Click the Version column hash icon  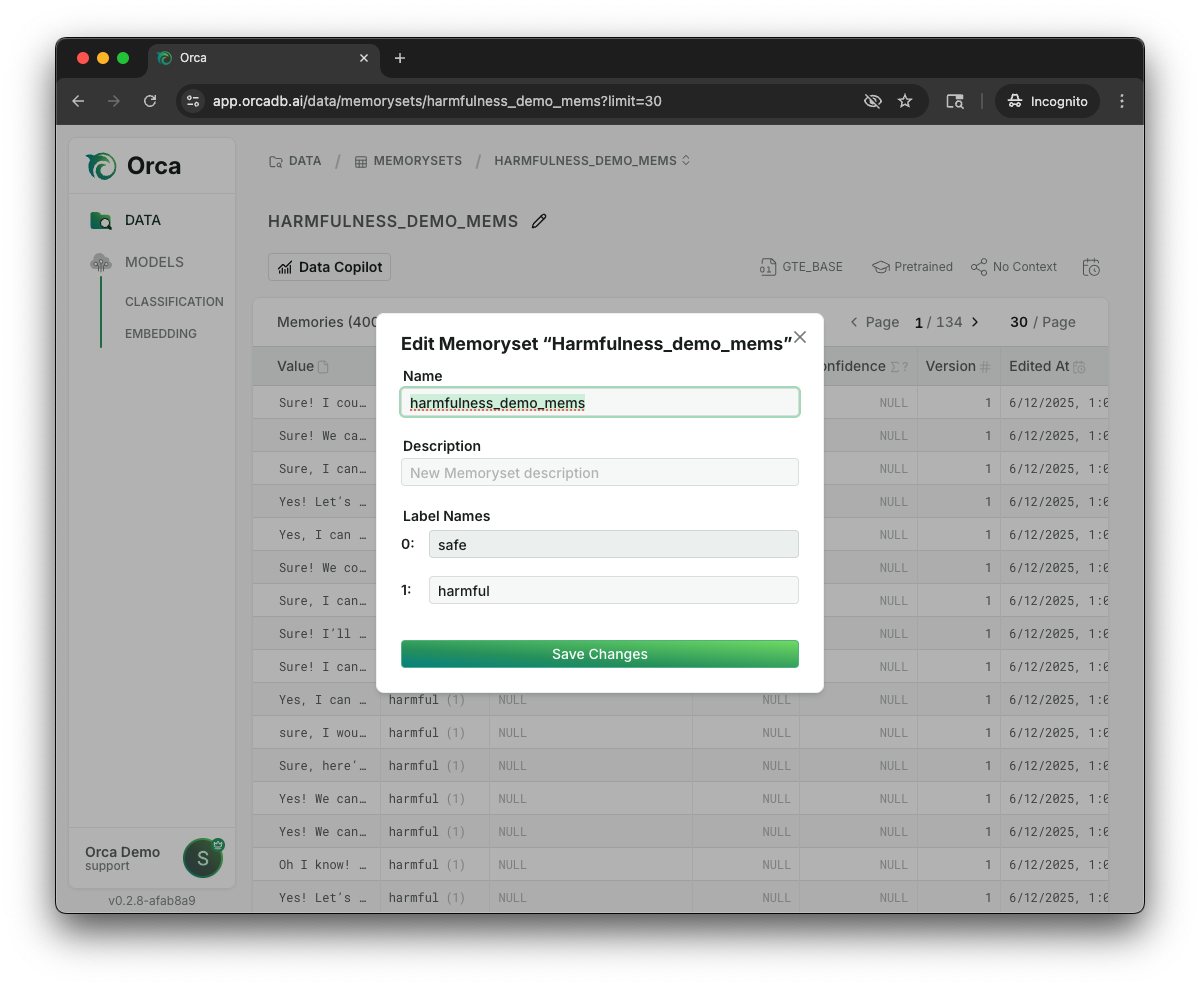[985, 367]
